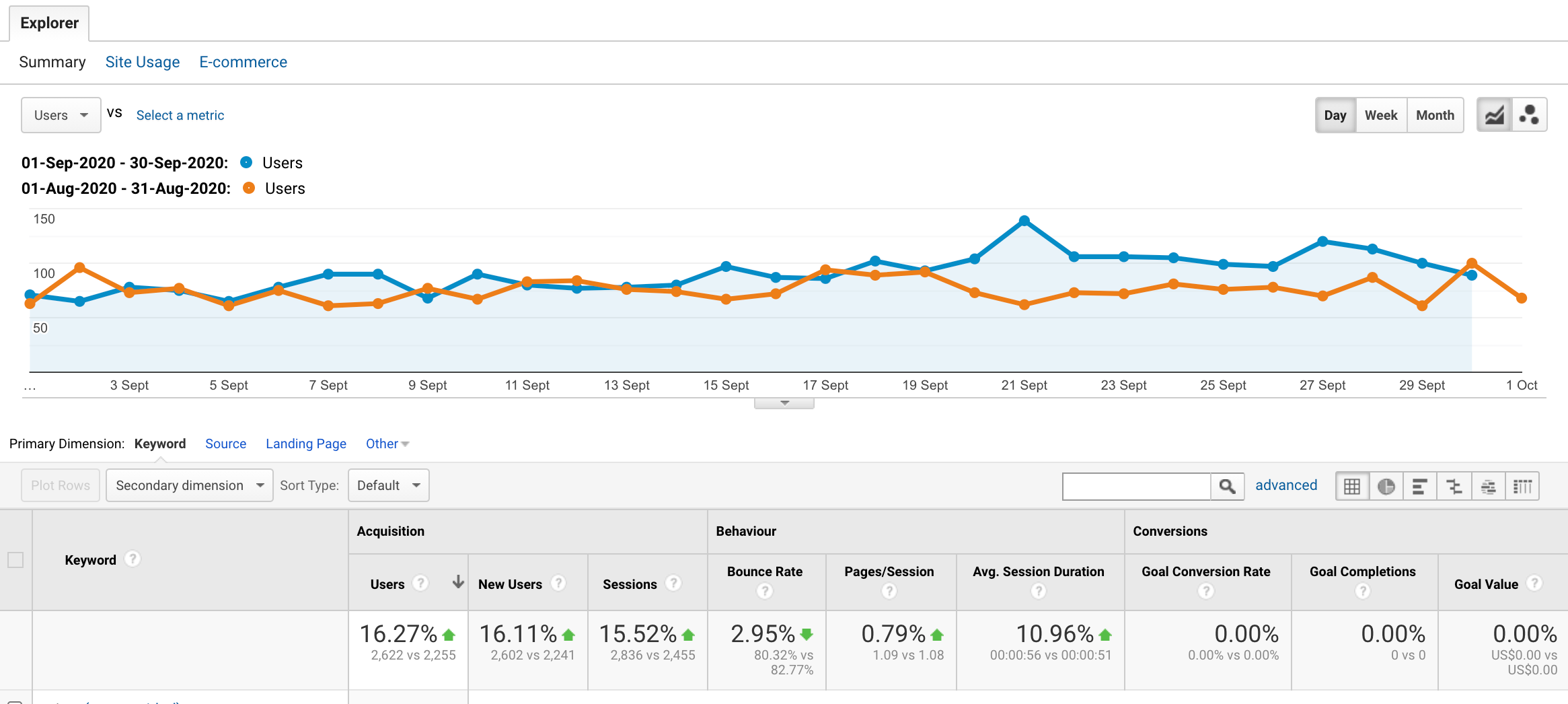This screenshot has height=704, width=1568.
Task: Sort by Sessions column header
Action: pos(630,584)
